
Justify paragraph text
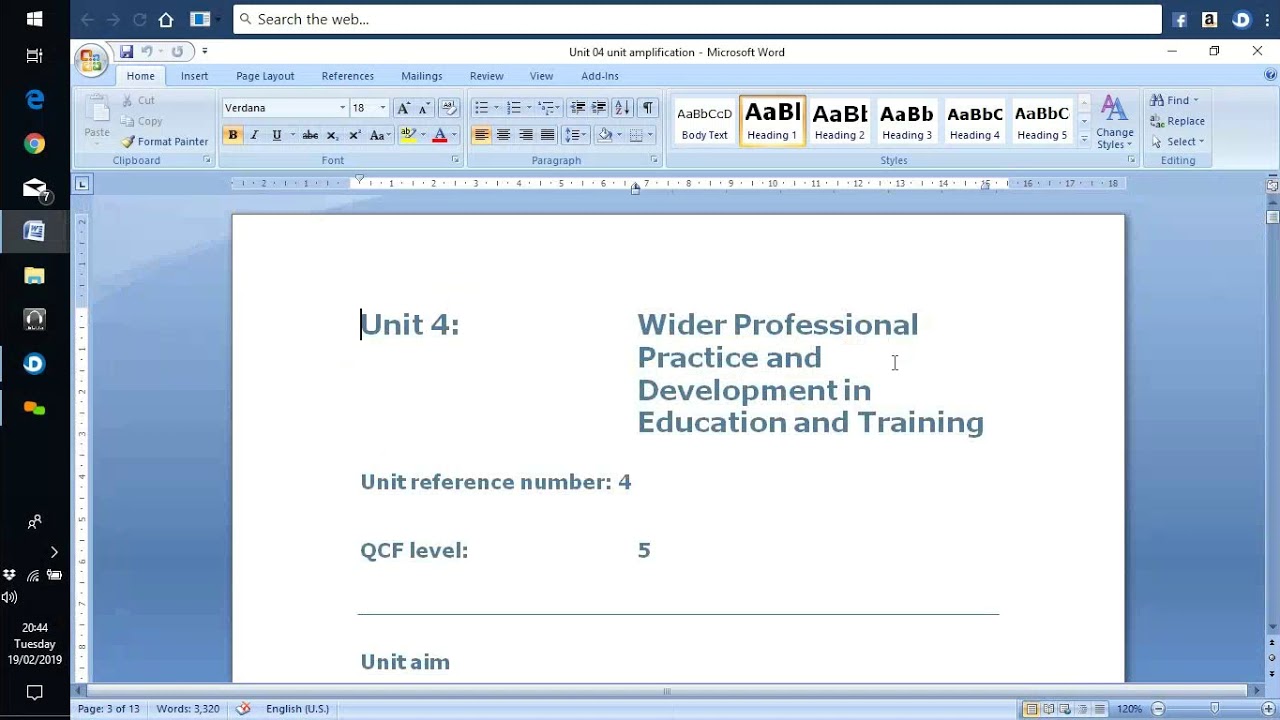(x=548, y=135)
